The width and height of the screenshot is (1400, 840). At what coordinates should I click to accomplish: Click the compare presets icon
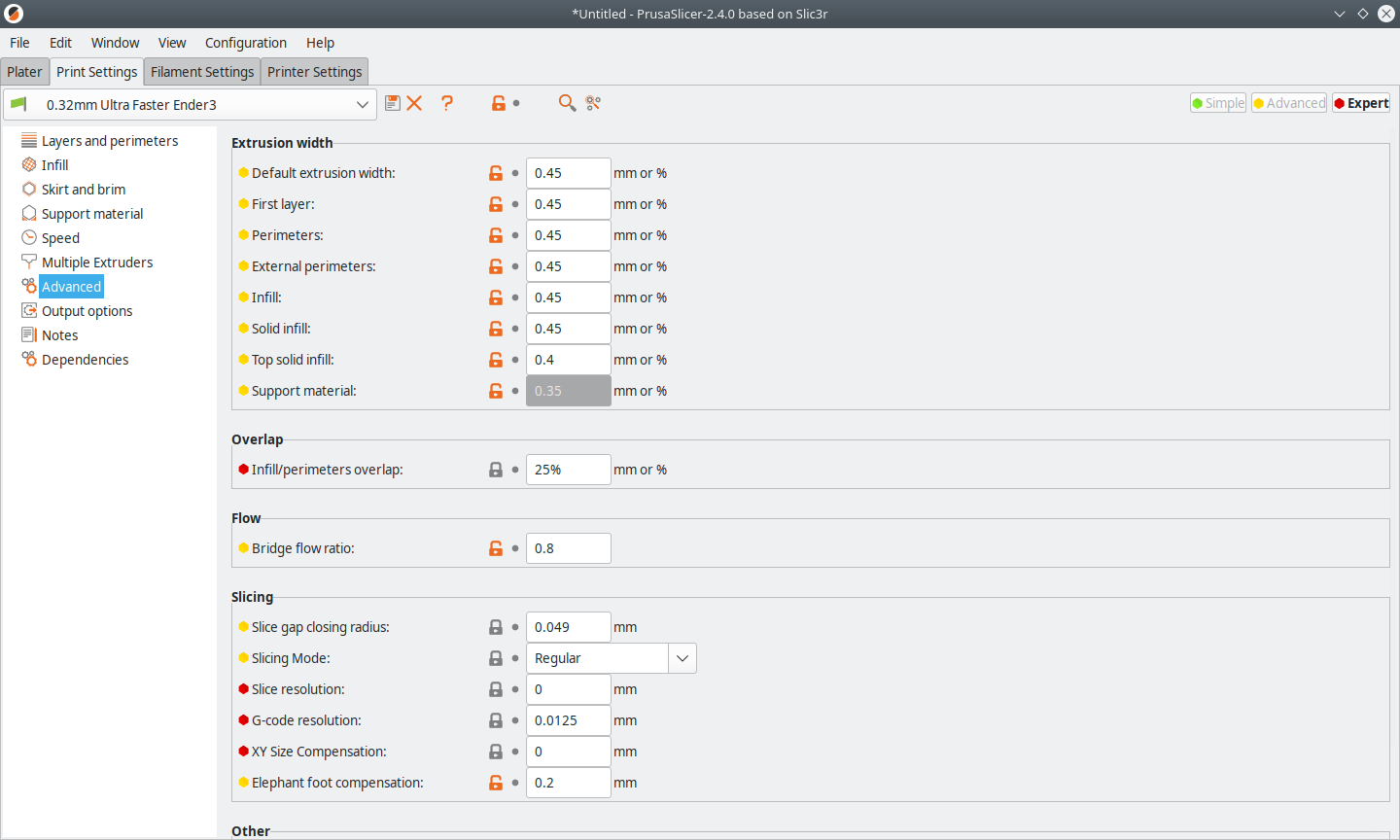click(x=593, y=103)
